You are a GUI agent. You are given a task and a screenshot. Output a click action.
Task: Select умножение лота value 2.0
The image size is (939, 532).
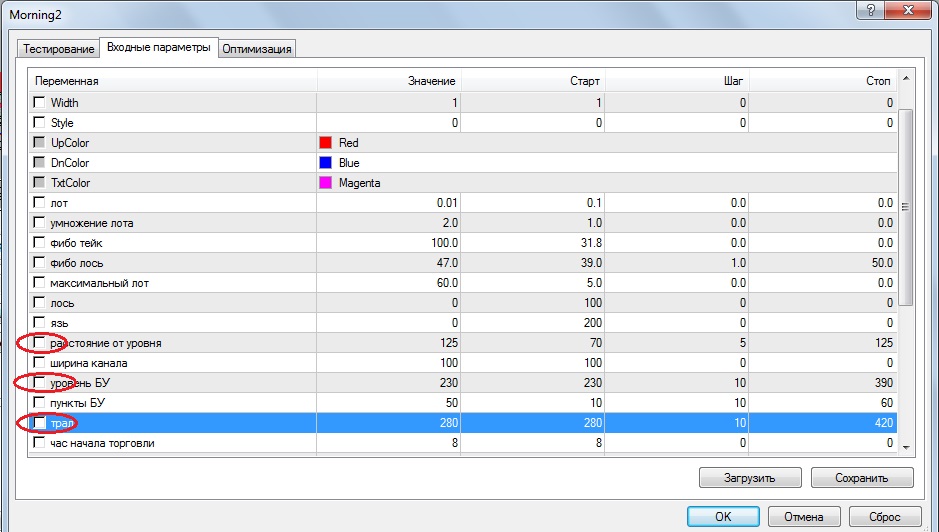click(x=450, y=222)
